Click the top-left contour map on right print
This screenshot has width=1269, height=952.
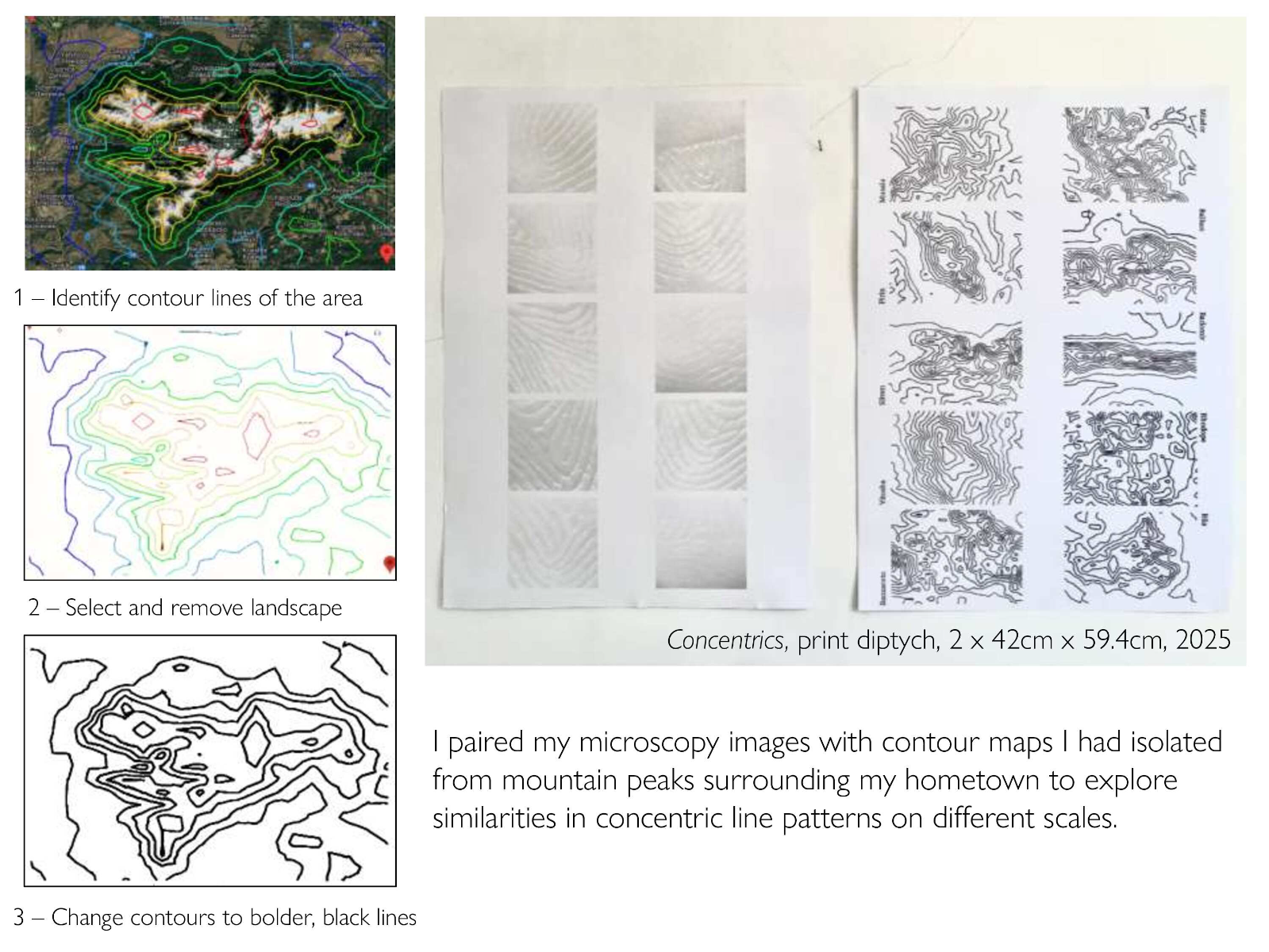(x=955, y=155)
